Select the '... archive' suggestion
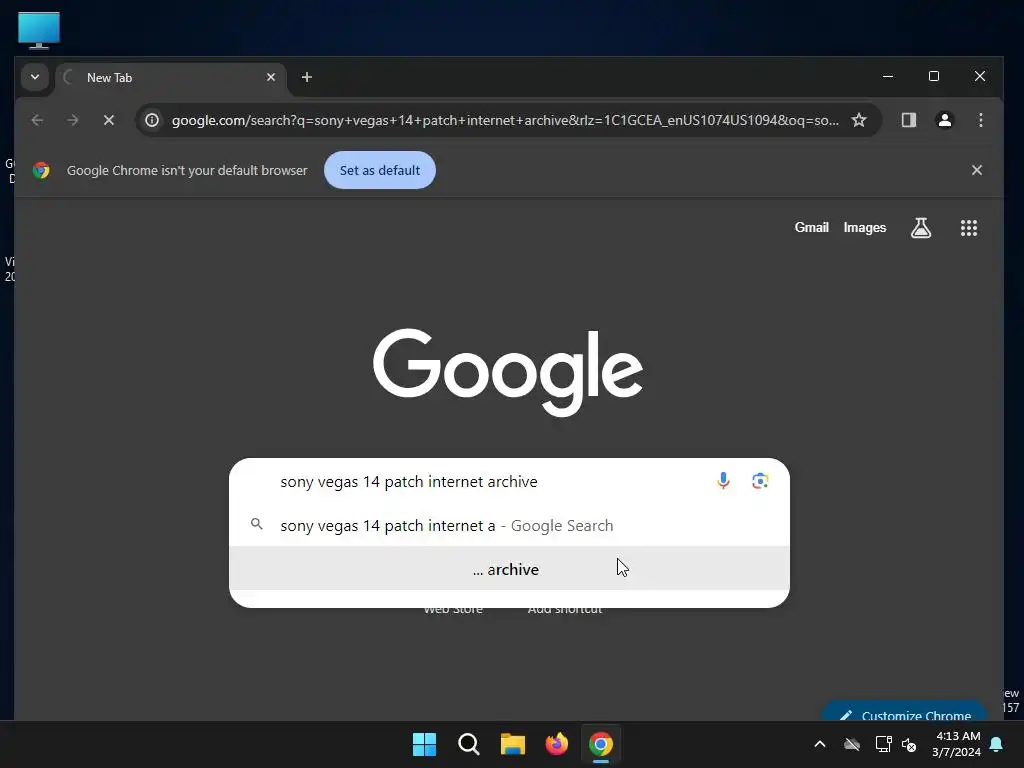 pos(509,569)
